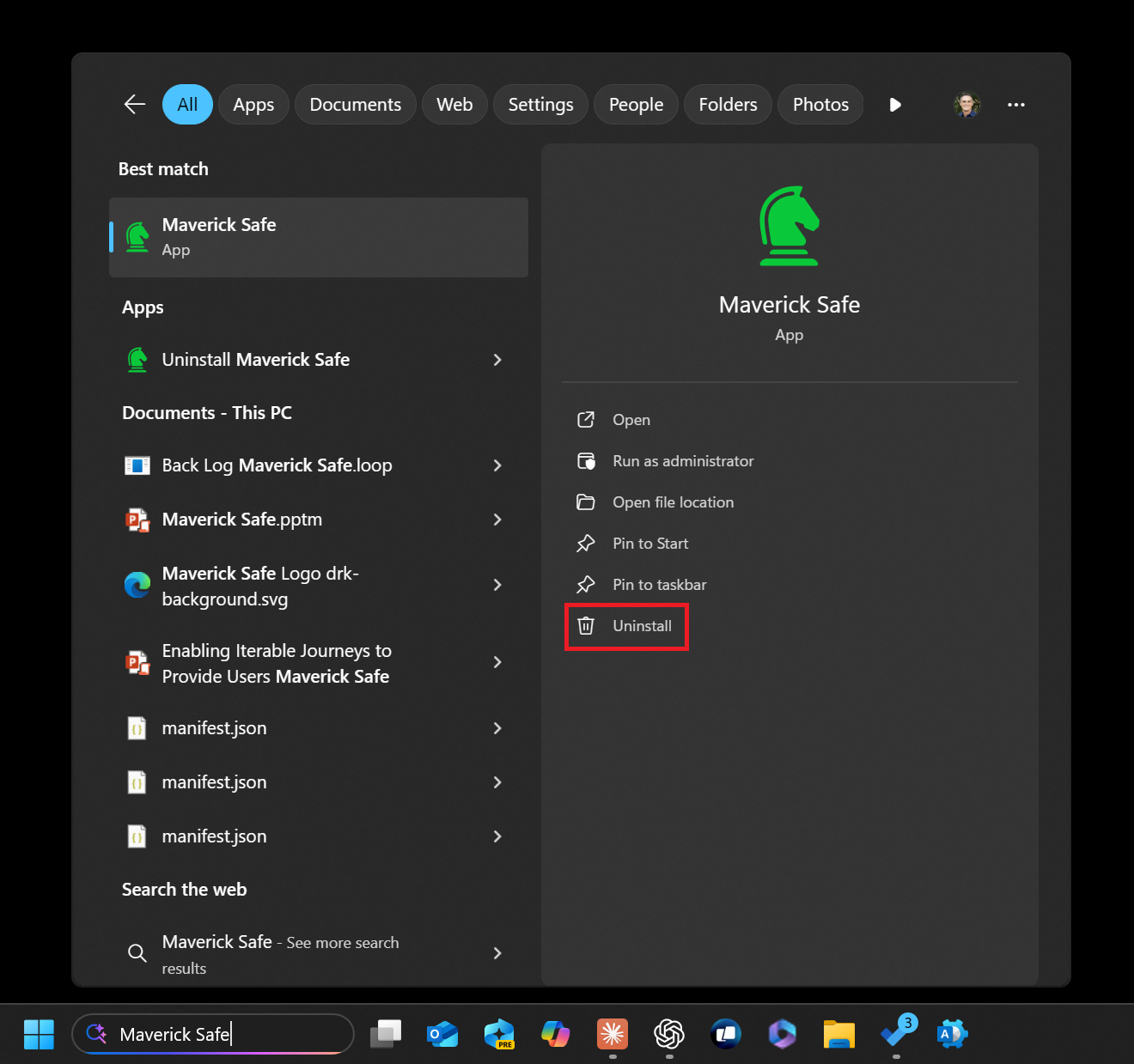1134x1064 pixels.
Task: Choose Open file location
Action: [x=673, y=502]
